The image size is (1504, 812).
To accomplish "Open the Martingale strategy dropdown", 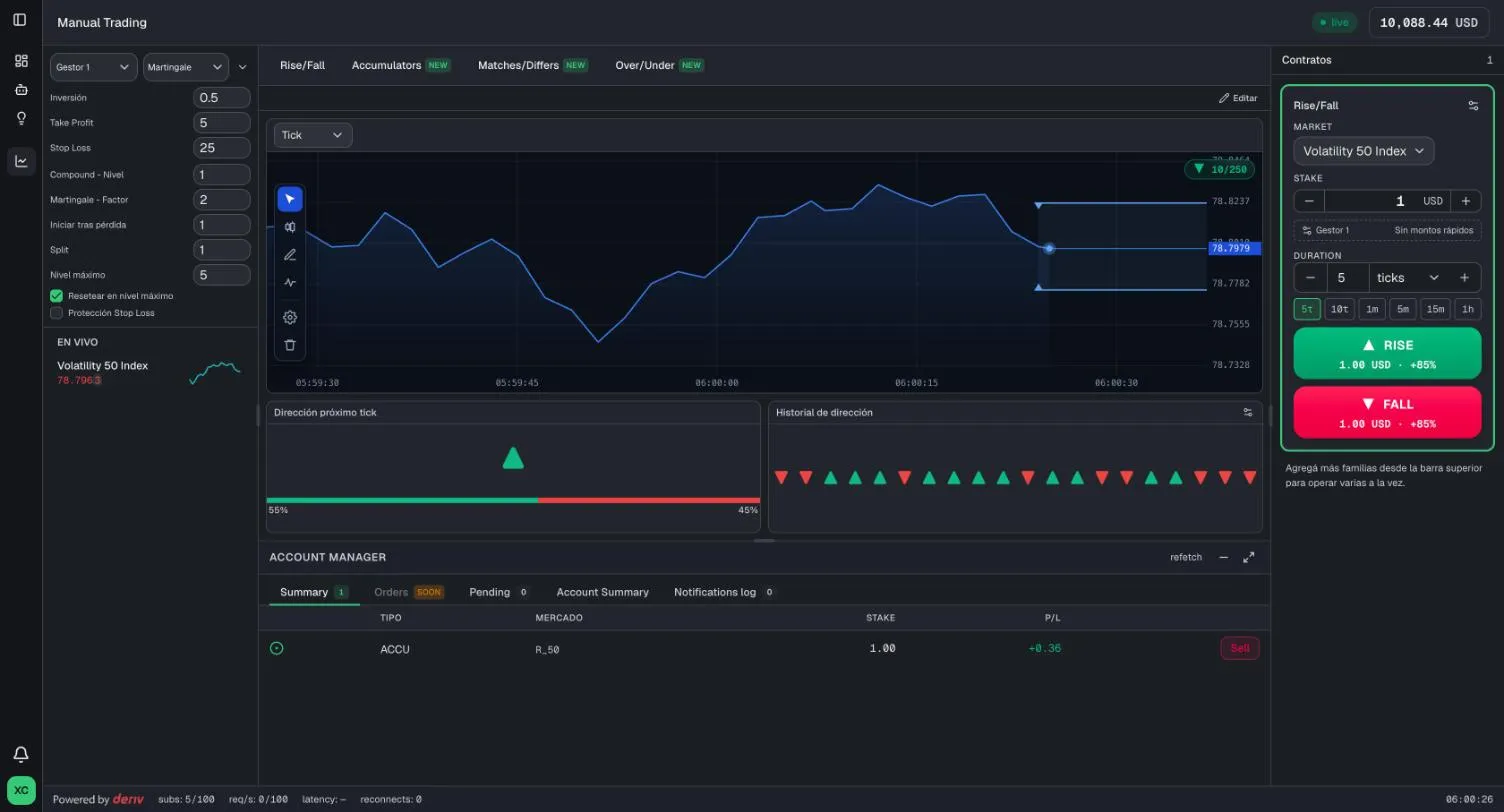I will [x=186, y=67].
